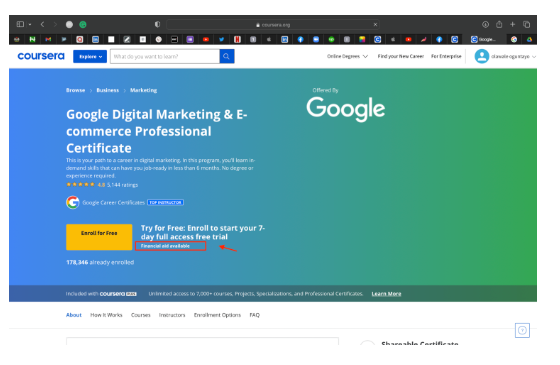Viewport: 560px width, 365px height.
Task: Open the Financial aid available link
Action: pos(165,246)
